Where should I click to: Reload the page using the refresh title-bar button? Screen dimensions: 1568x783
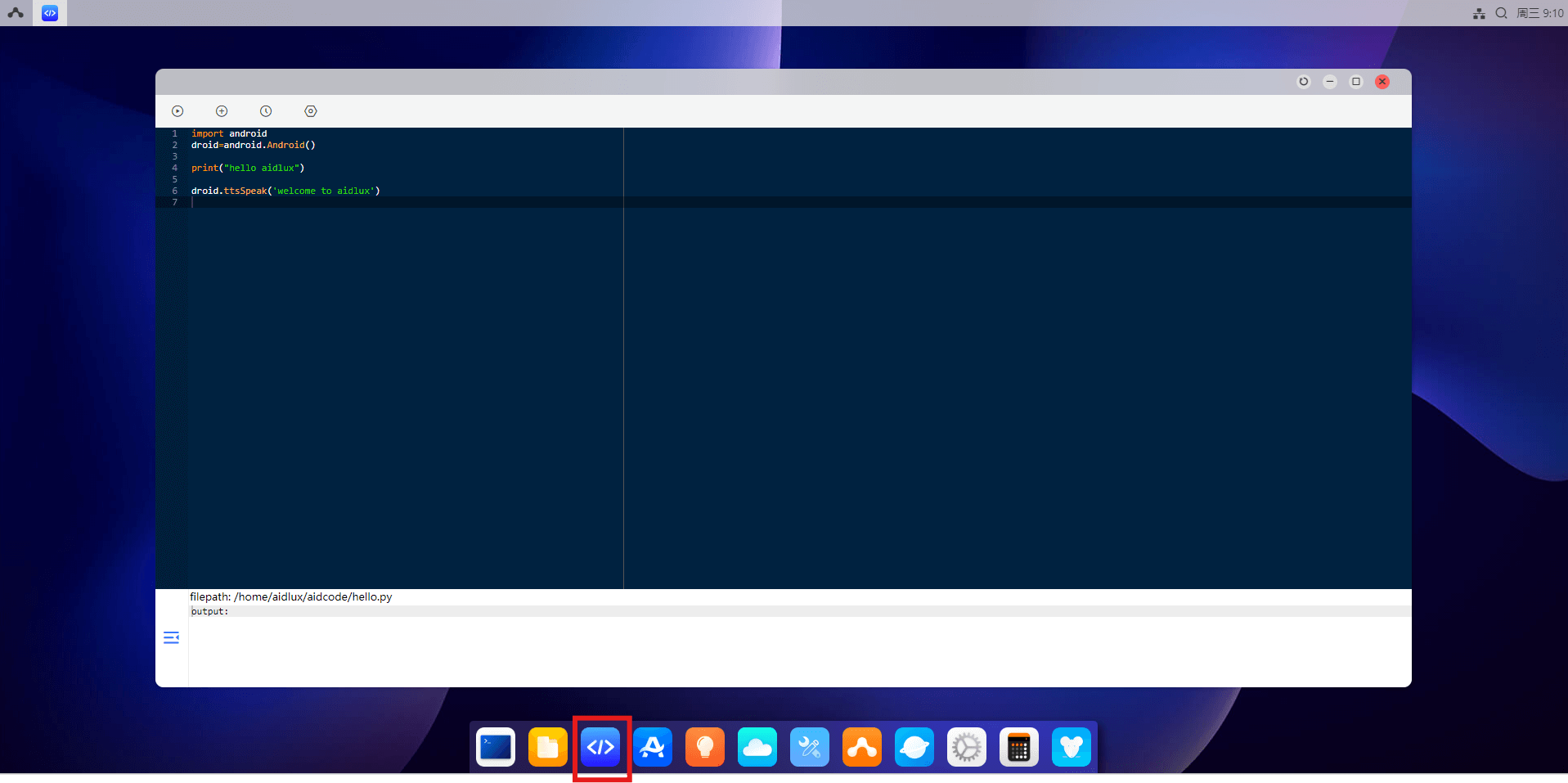1304,82
